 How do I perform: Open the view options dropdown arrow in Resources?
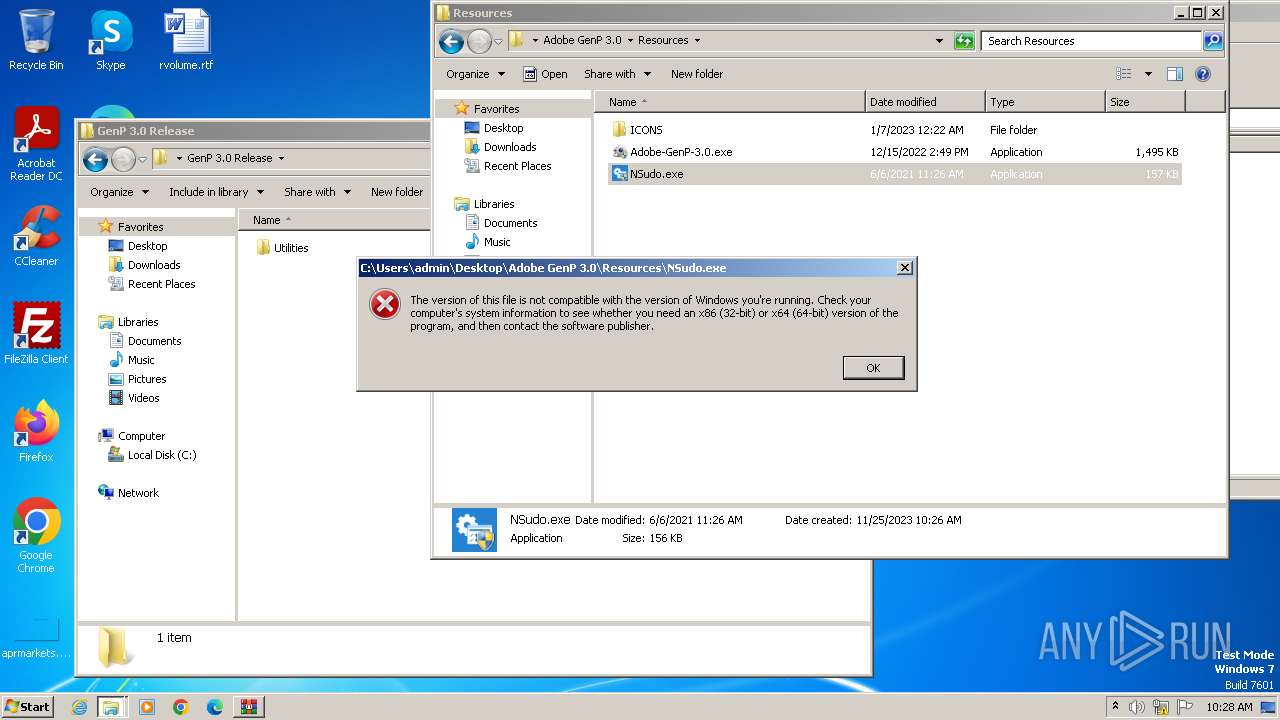coord(1148,74)
